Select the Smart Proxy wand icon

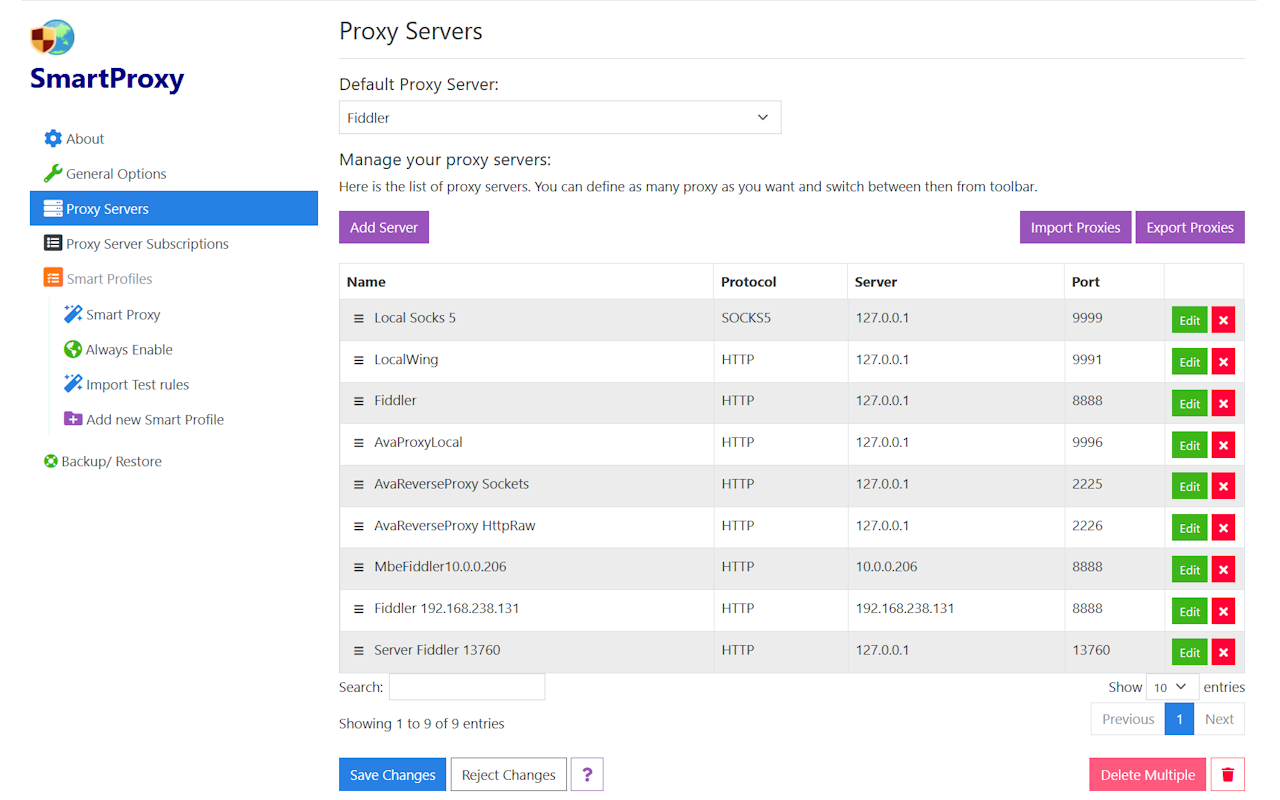point(73,314)
